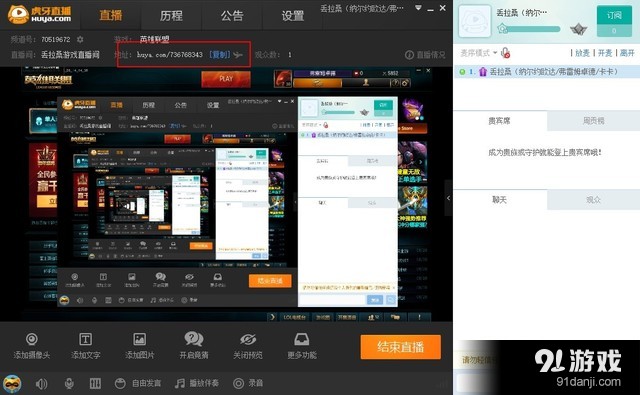Open the title bar dropdown triangle menu

coord(418,8)
